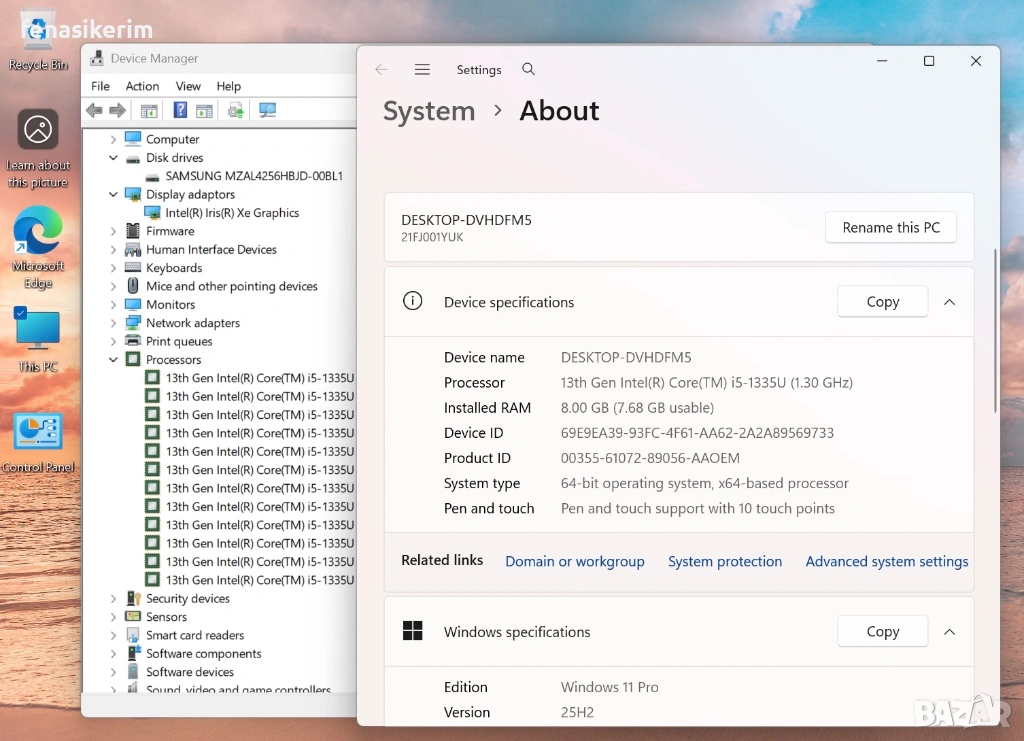Open the Advanced system settings link

click(887, 562)
